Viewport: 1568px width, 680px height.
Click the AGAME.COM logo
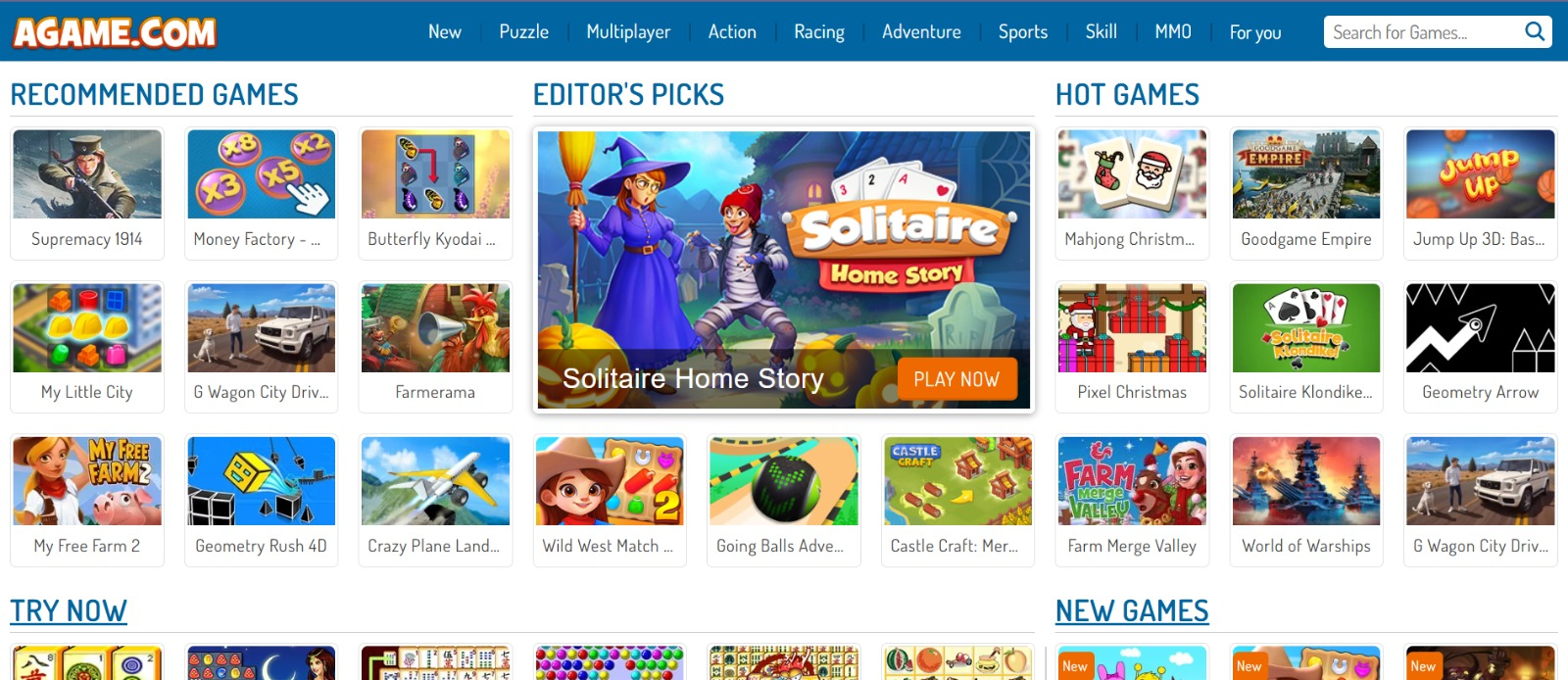pos(115,32)
